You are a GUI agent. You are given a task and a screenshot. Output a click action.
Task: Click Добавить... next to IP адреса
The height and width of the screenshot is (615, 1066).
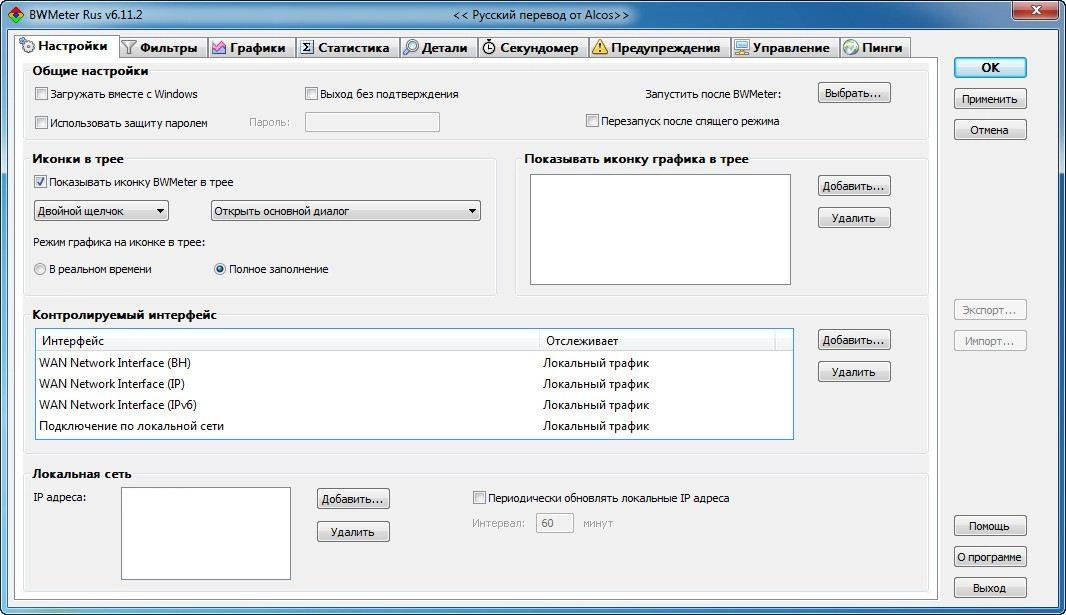click(354, 499)
